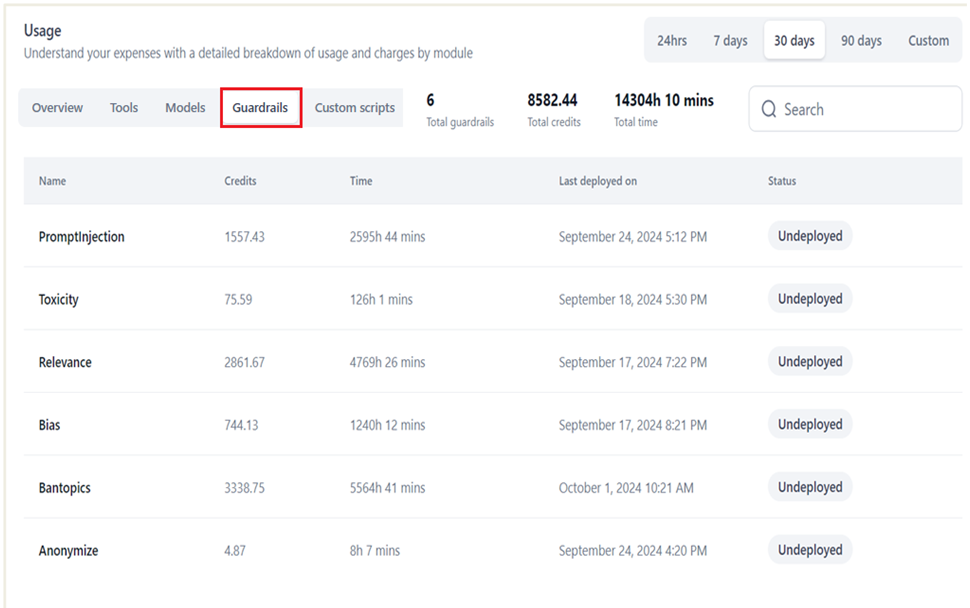Go to the Custom scripts tab
Image resolution: width=970 pixels, height=608 pixels.
coord(354,108)
